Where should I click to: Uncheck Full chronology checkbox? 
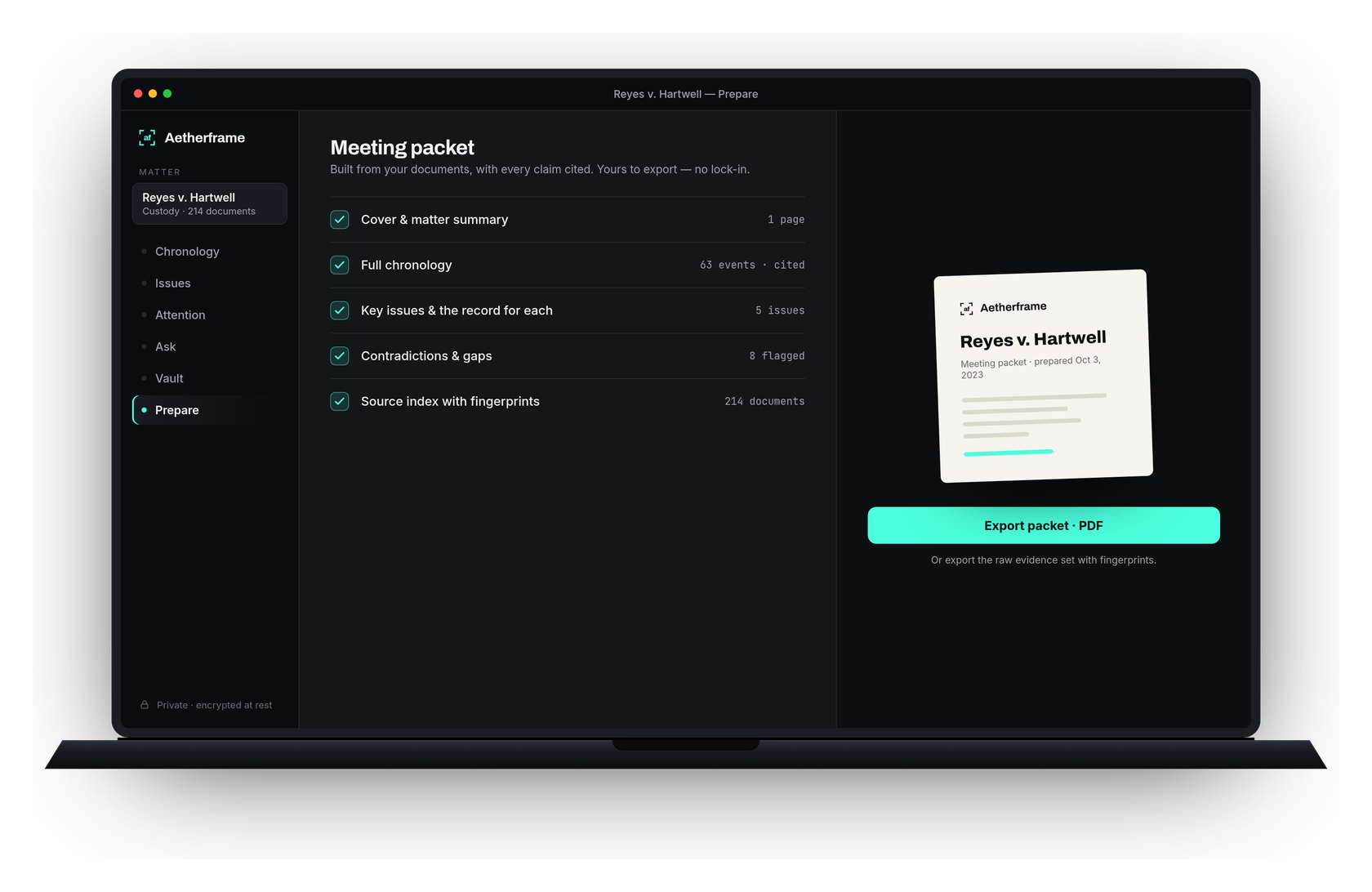pyautogui.click(x=340, y=265)
